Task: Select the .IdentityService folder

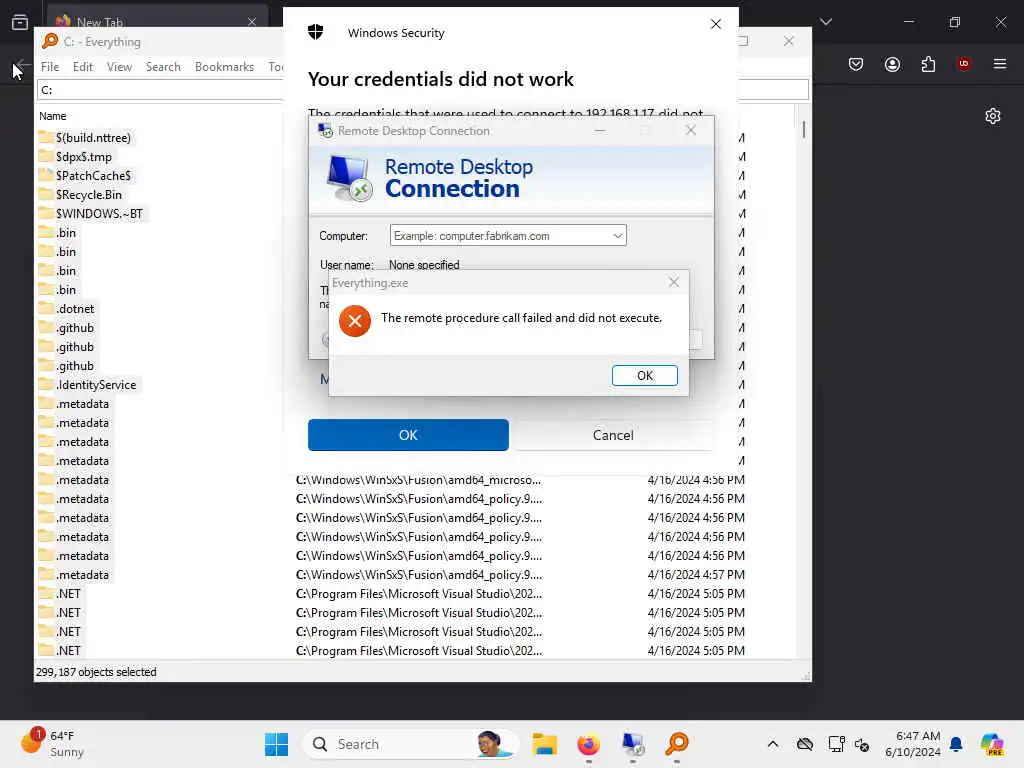Action: coord(96,385)
